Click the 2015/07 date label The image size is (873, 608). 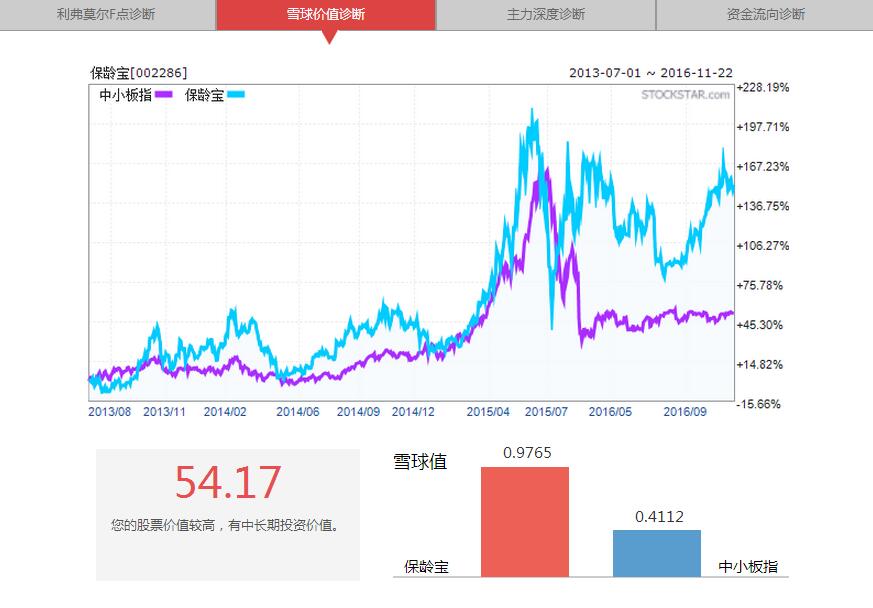tap(546, 412)
